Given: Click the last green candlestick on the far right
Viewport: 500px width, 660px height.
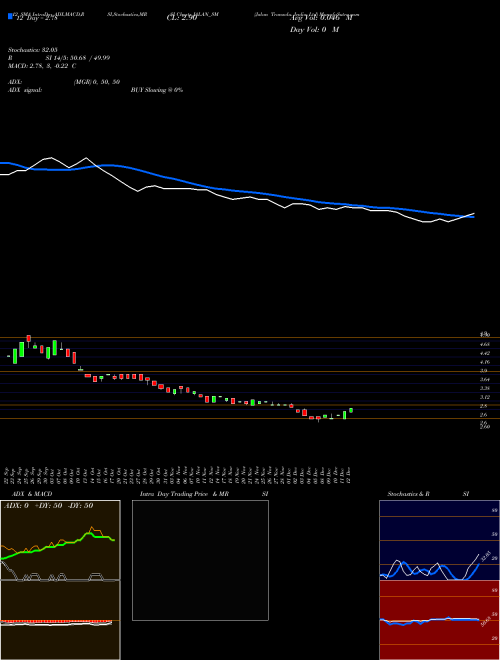Looking at the screenshot, I should pos(351,410).
